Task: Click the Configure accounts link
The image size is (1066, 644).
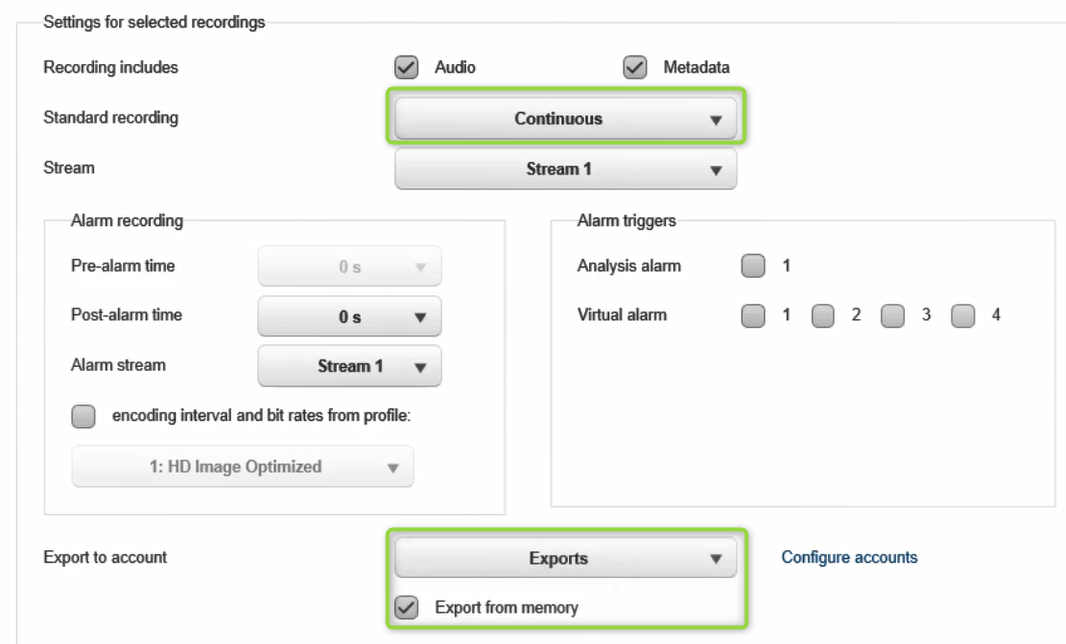Action: (849, 557)
